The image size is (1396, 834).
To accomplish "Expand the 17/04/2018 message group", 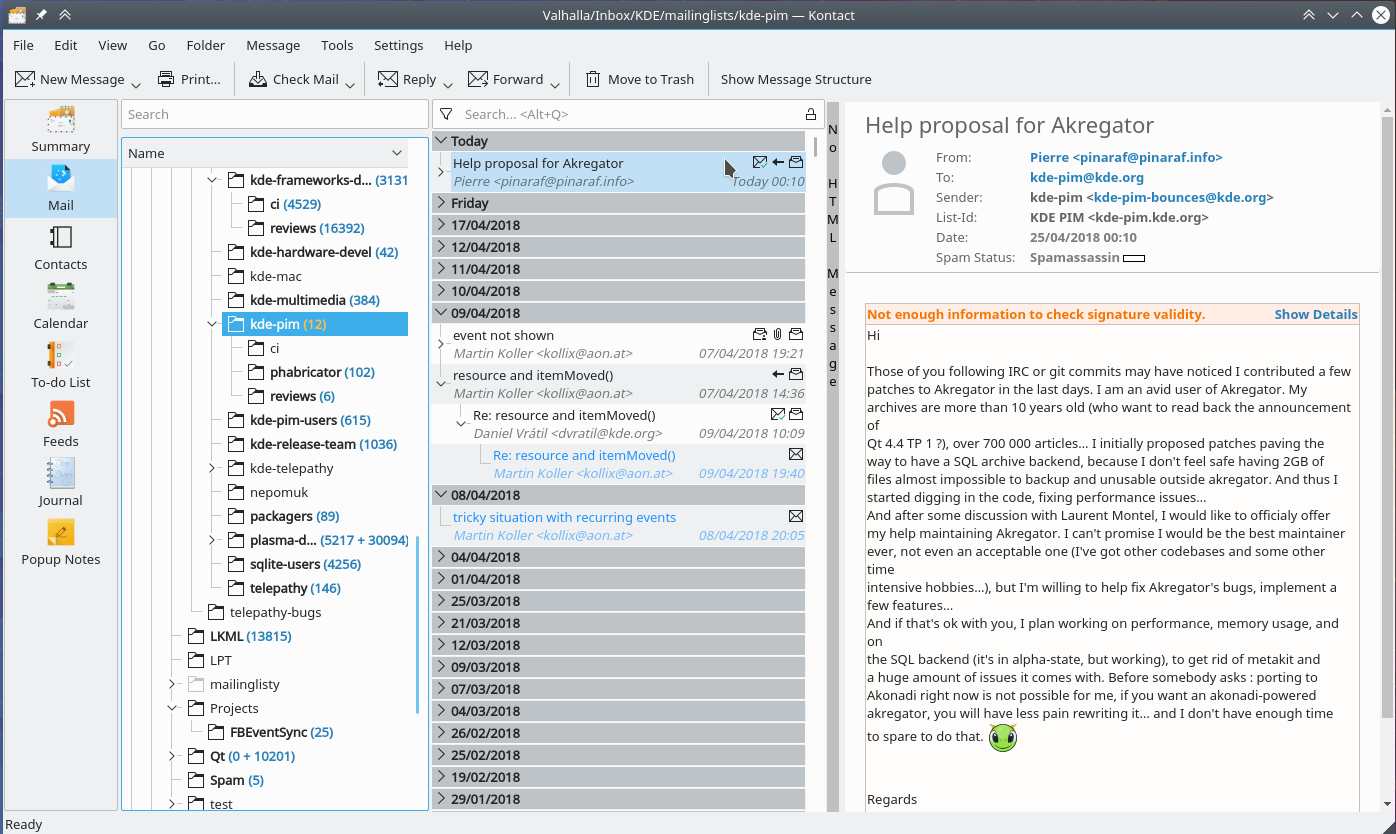I will [x=441, y=225].
